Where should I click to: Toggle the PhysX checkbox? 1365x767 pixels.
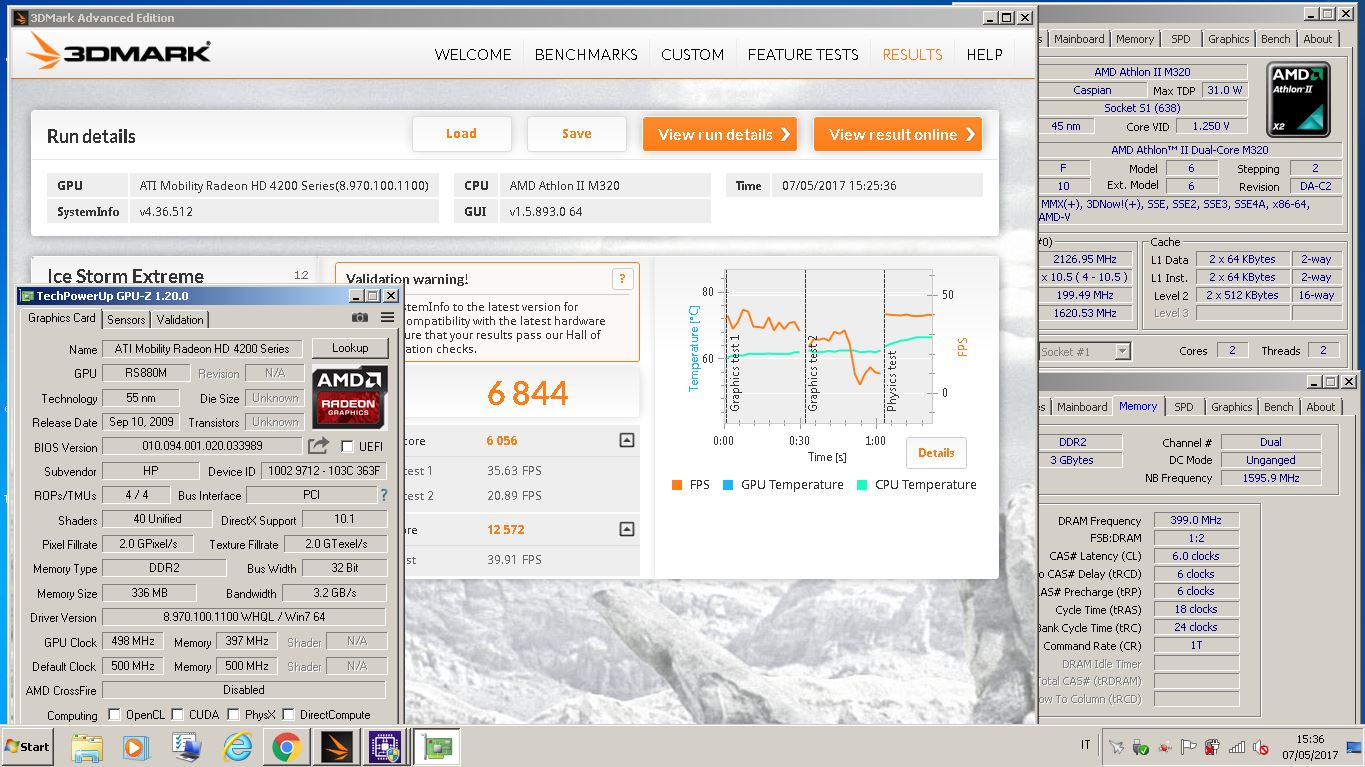(x=233, y=715)
